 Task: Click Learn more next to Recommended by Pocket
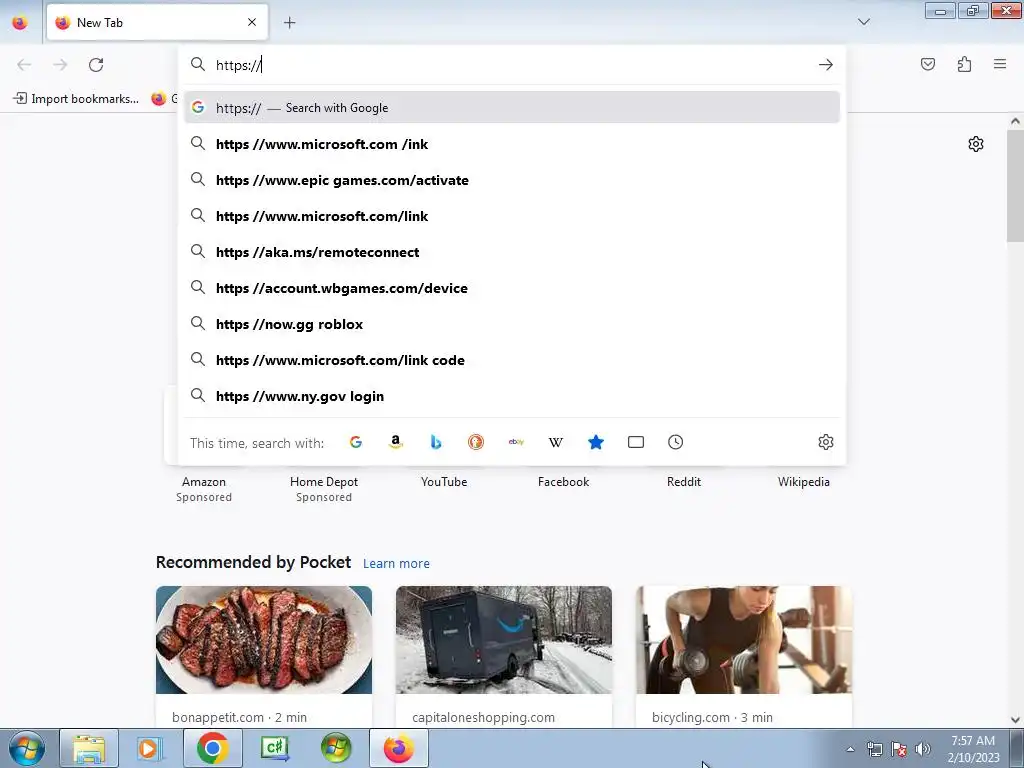pos(396,564)
